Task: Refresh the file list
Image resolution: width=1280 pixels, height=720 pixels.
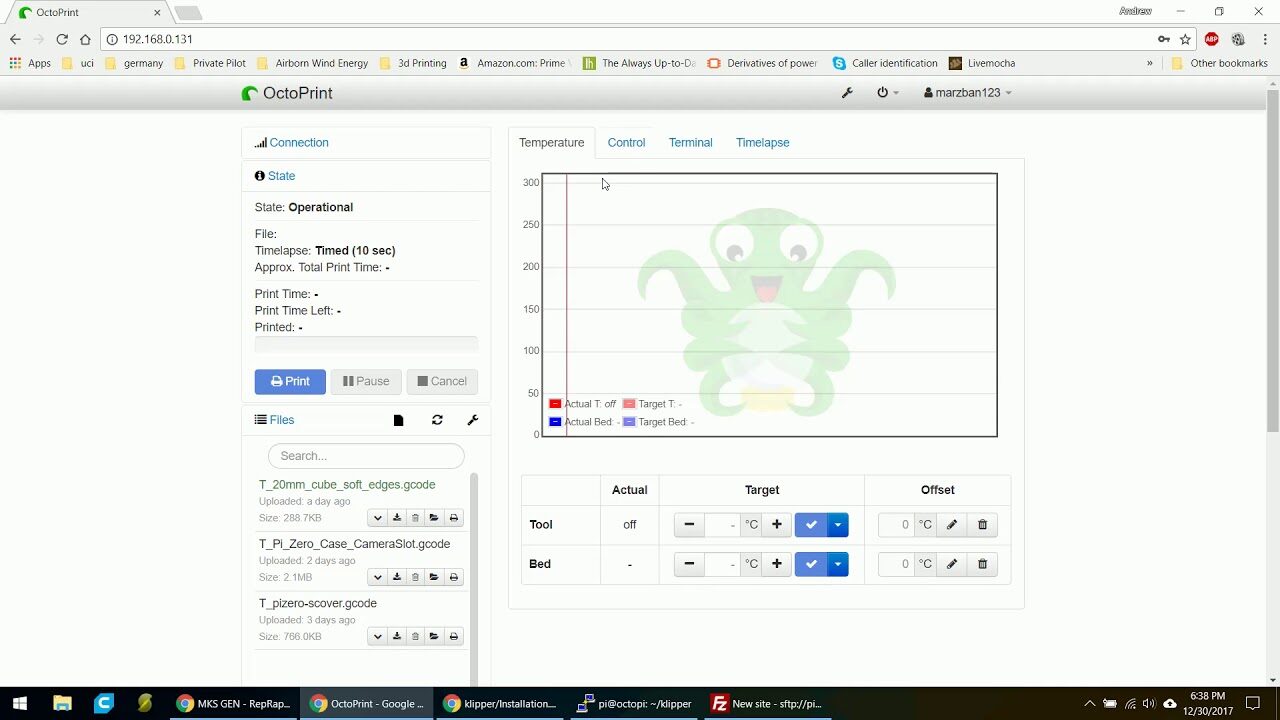Action: [x=437, y=420]
